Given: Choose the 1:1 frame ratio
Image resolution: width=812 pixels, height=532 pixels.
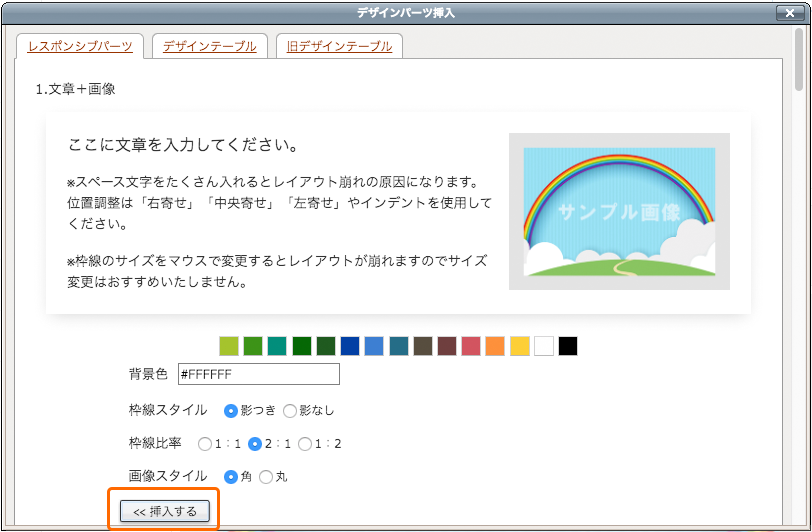Looking at the screenshot, I should coord(205,444).
